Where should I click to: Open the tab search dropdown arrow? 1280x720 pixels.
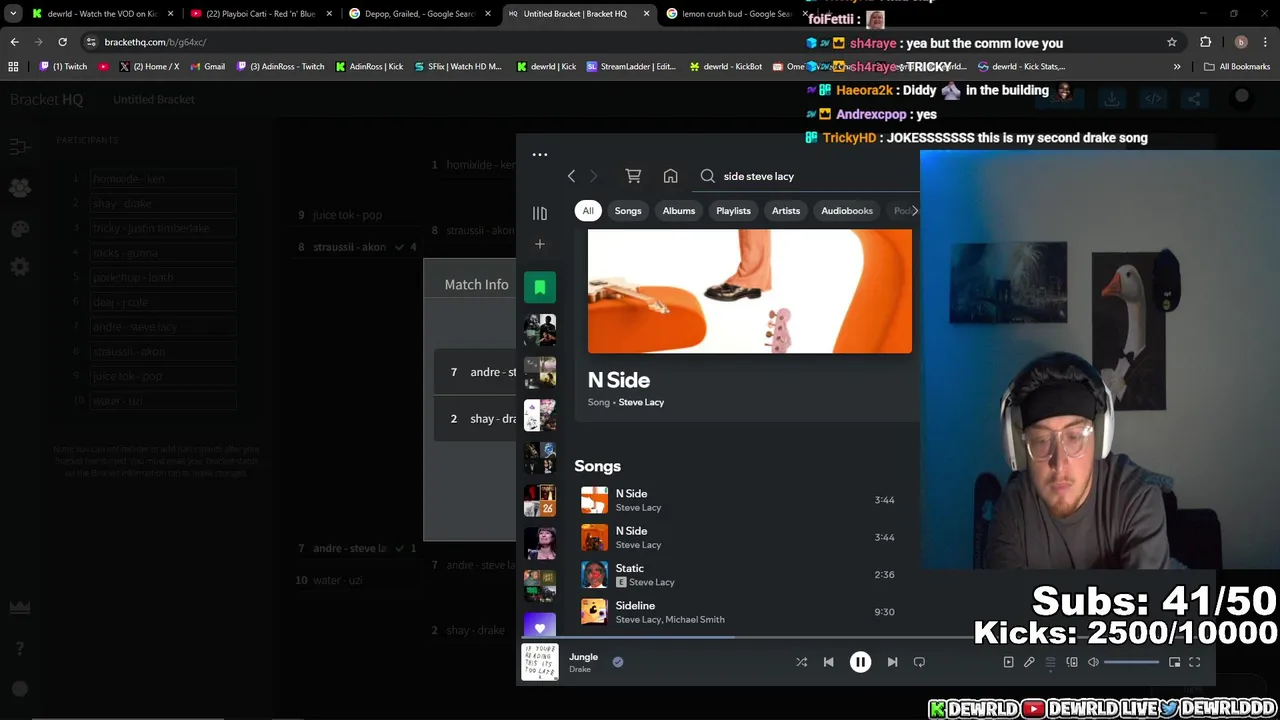(13, 14)
